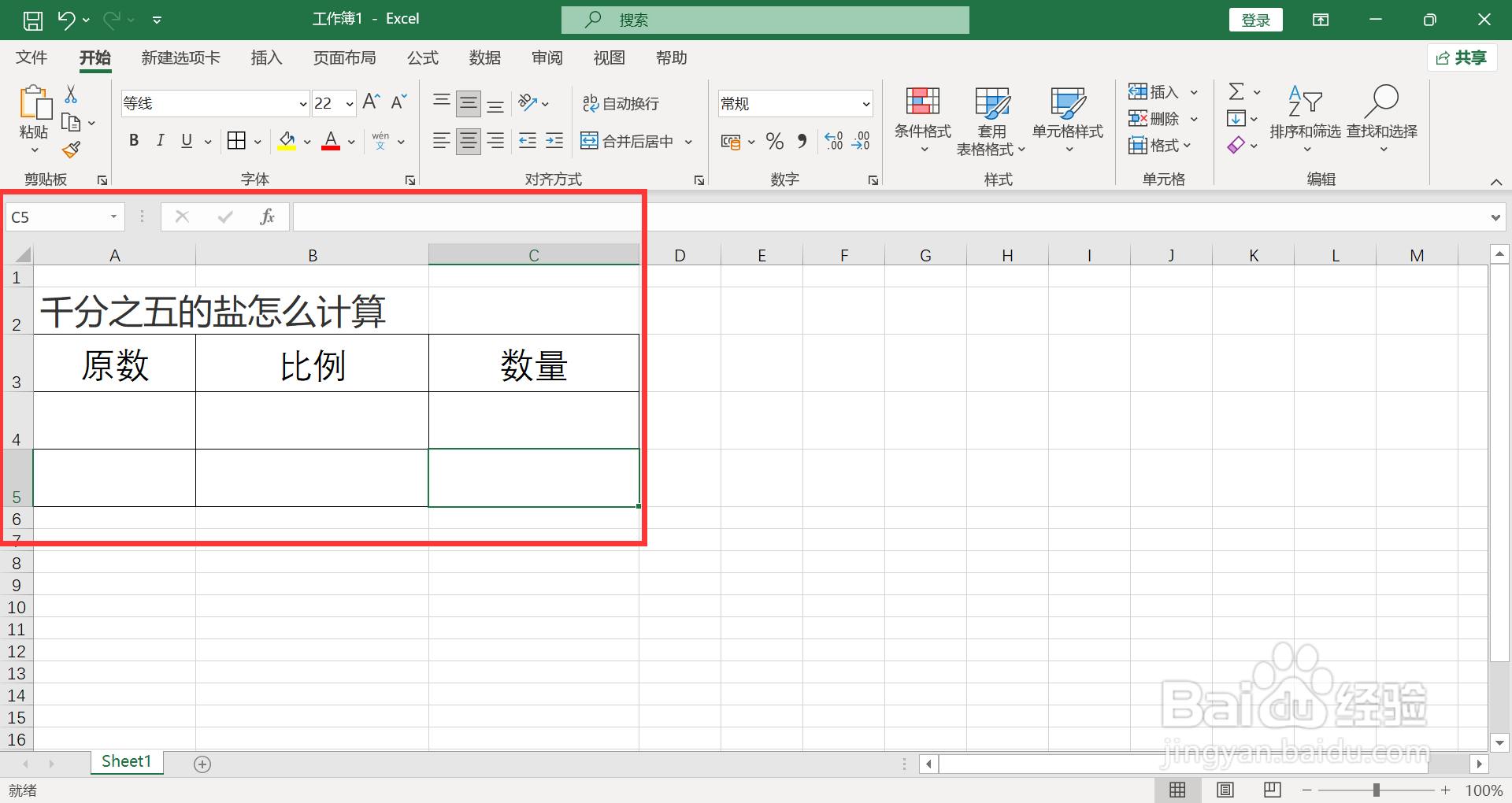This screenshot has width=1512, height=803.
Task: Click the Clear eraser icon
Action: pos(1236,145)
